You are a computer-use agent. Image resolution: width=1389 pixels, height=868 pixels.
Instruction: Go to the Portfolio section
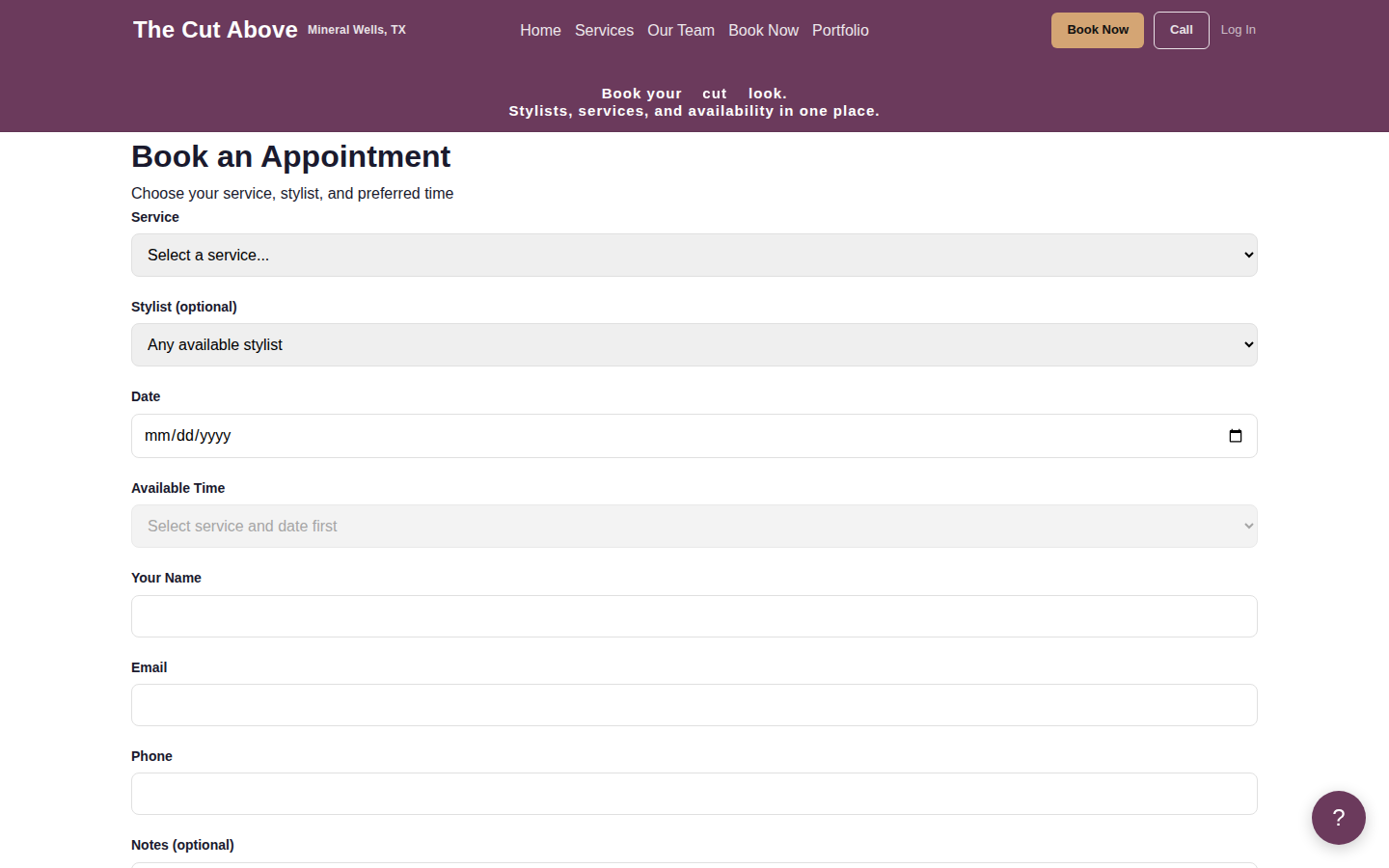click(x=840, y=30)
